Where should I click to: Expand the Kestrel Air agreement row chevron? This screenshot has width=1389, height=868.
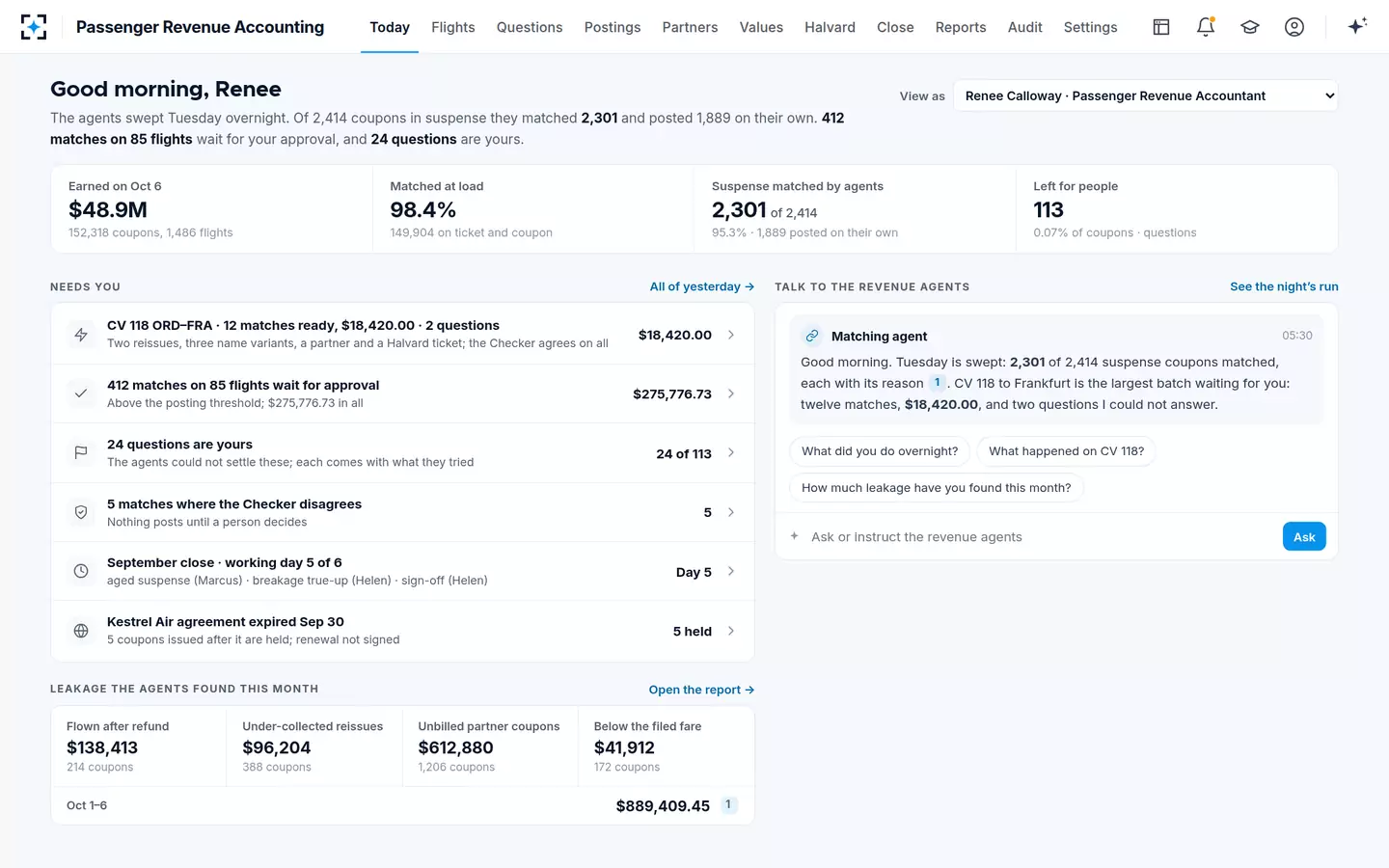[731, 631]
